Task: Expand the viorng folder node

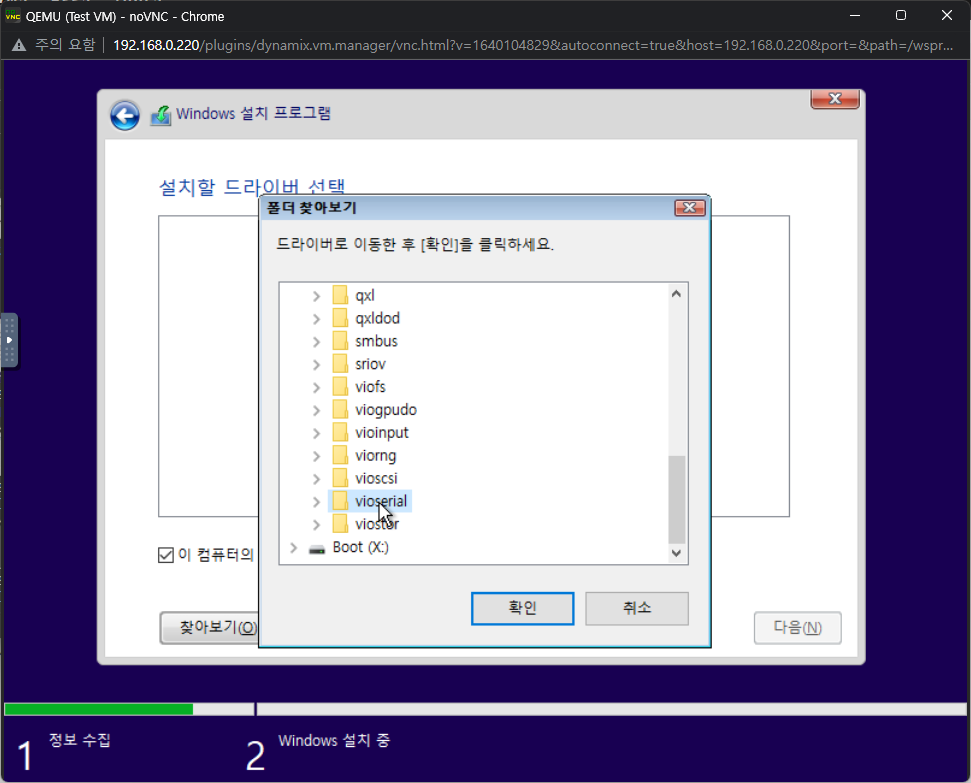Action: [x=316, y=457]
